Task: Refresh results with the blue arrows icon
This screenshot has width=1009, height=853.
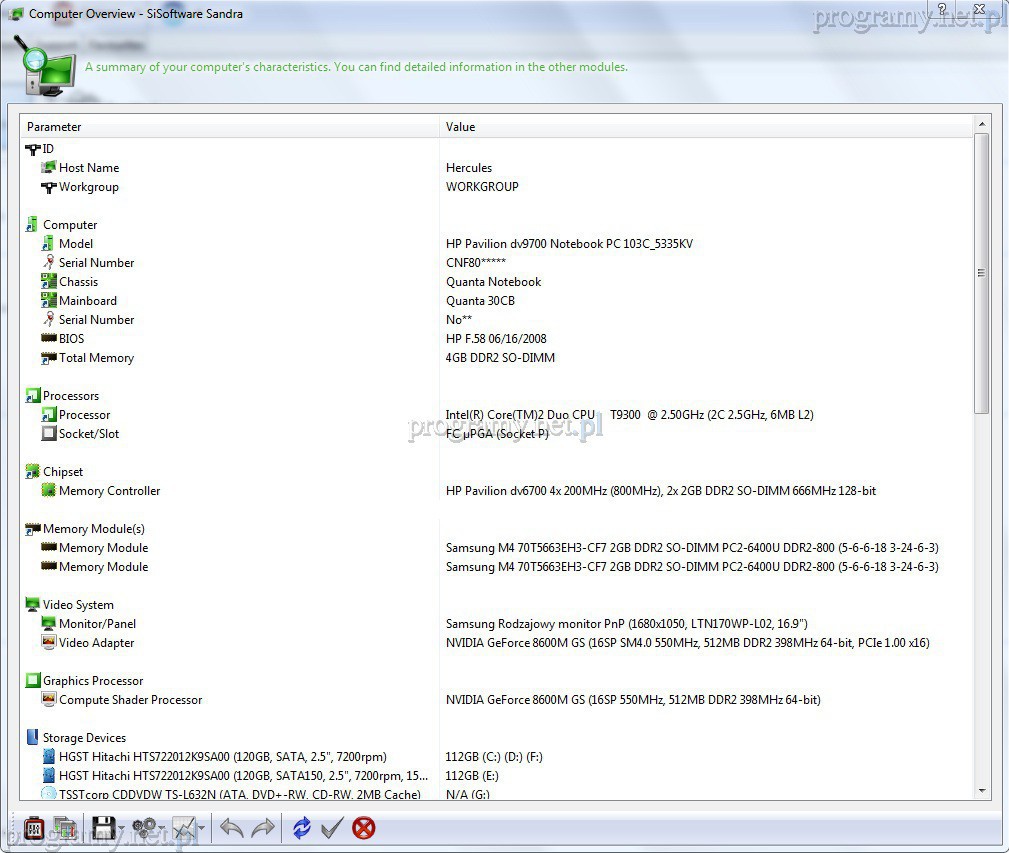Action: 301,828
